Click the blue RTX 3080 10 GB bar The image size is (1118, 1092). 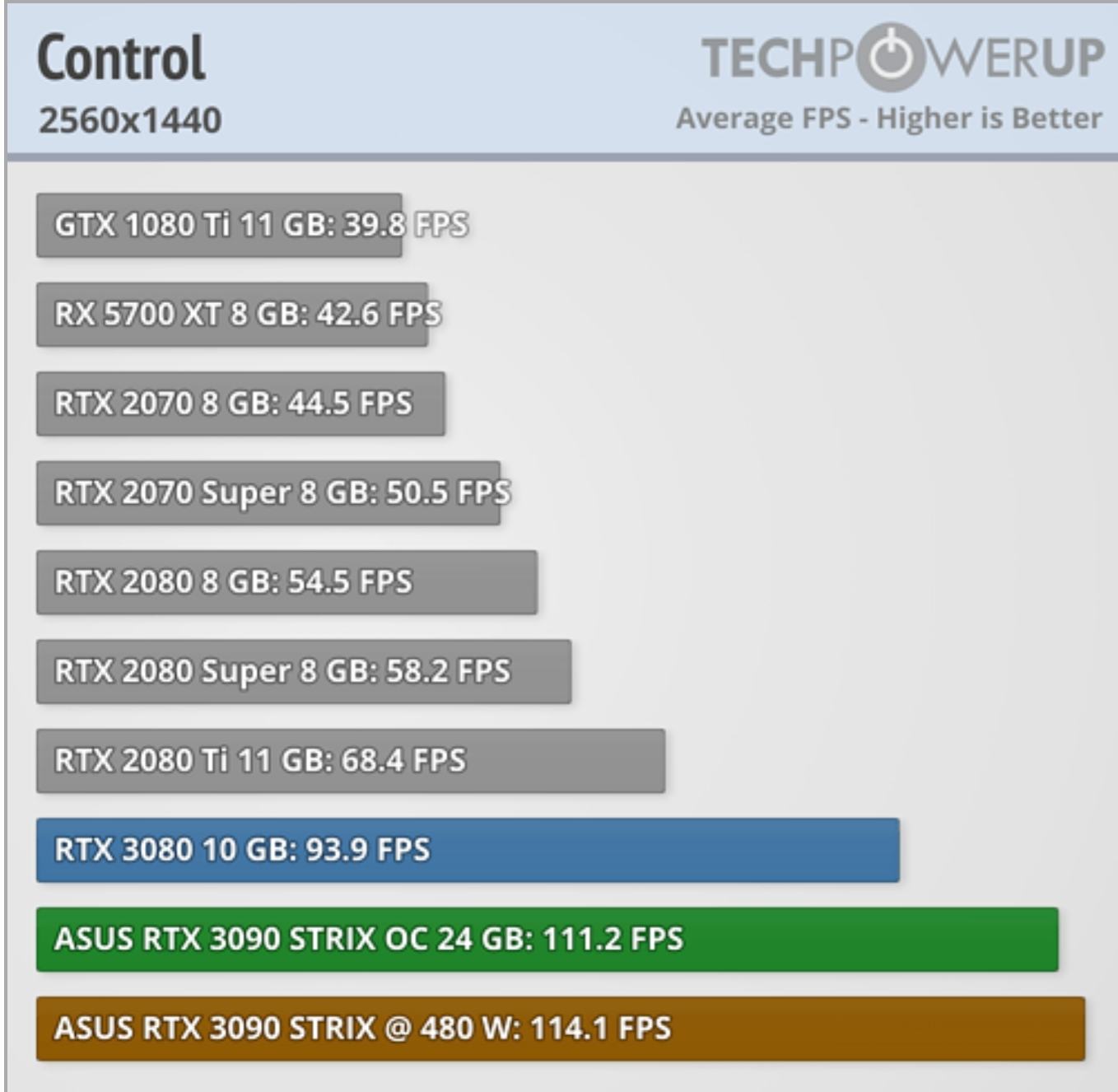click(468, 850)
